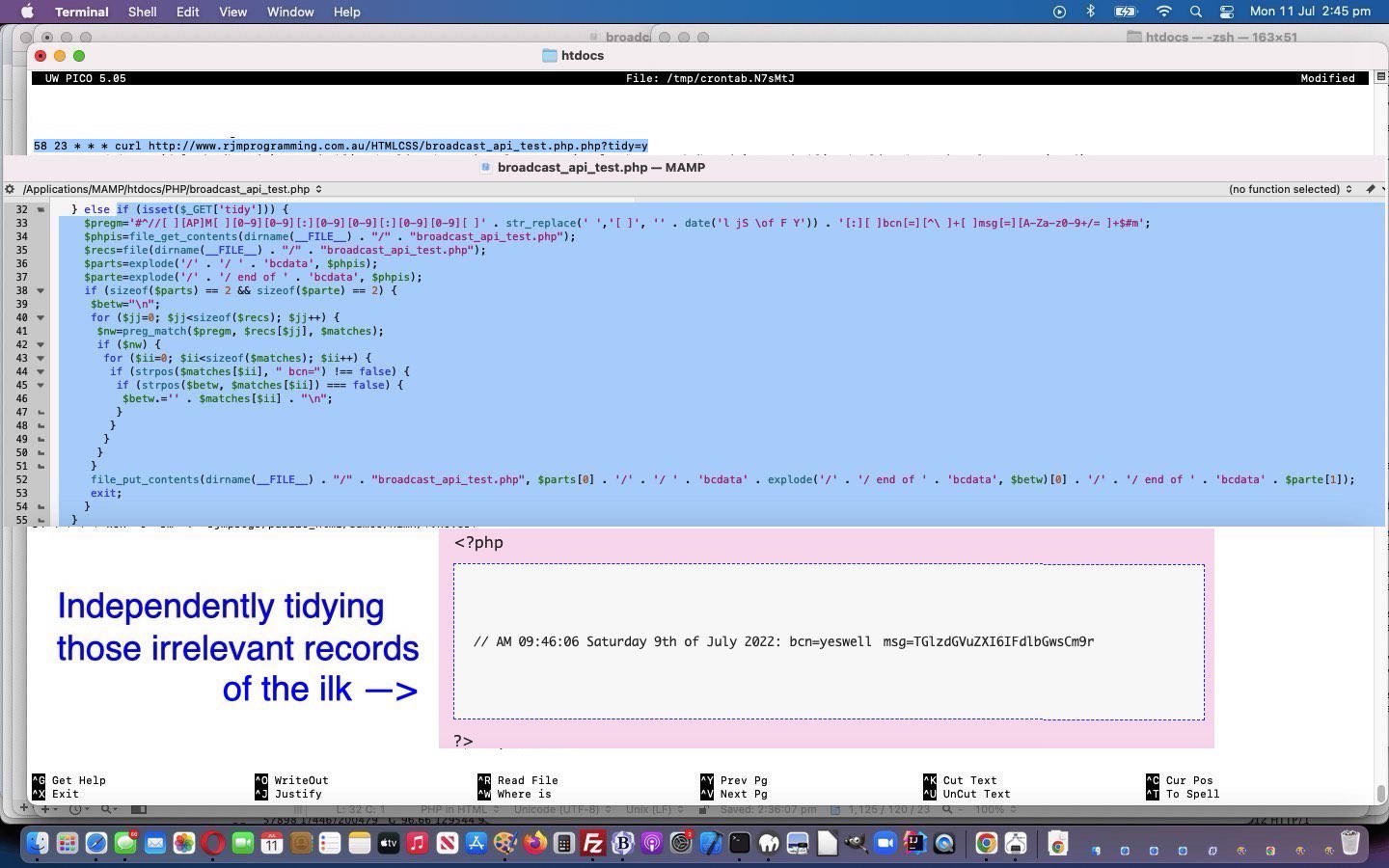Open Control Center icon
Image resolution: width=1389 pixels, height=868 pixels.
tap(1227, 12)
